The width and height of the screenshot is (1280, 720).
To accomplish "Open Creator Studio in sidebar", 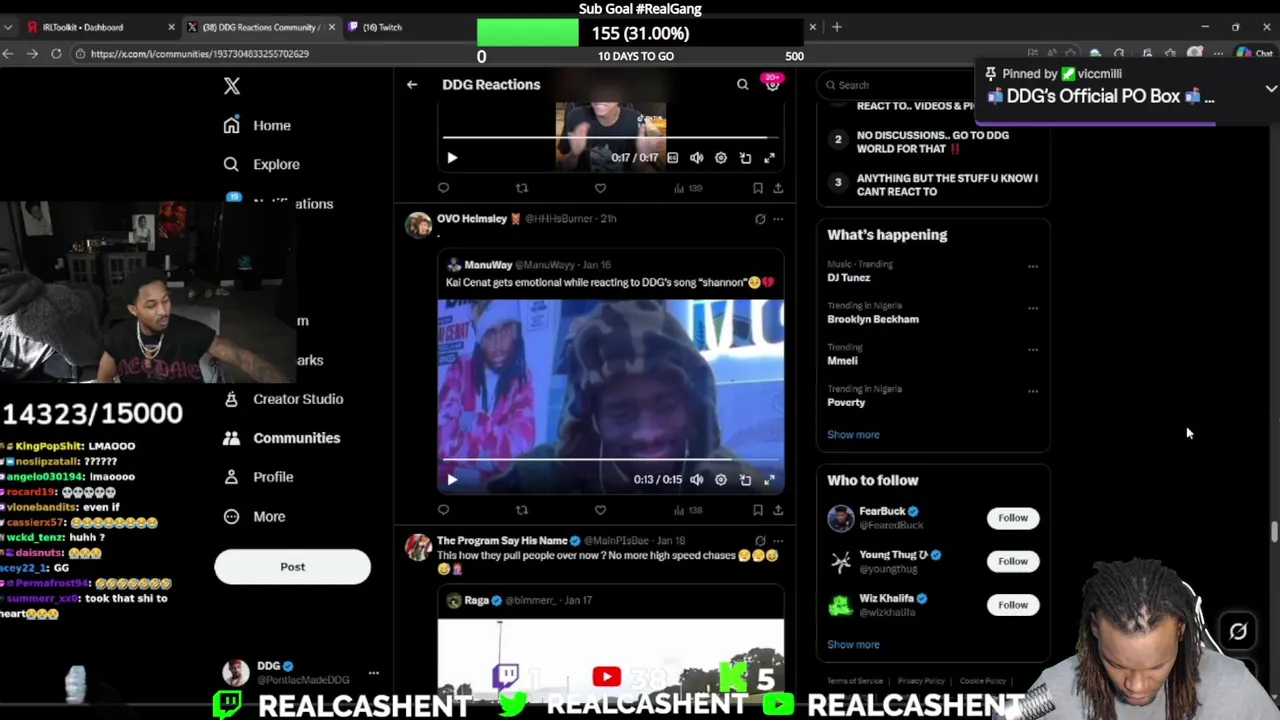I will [x=284, y=399].
